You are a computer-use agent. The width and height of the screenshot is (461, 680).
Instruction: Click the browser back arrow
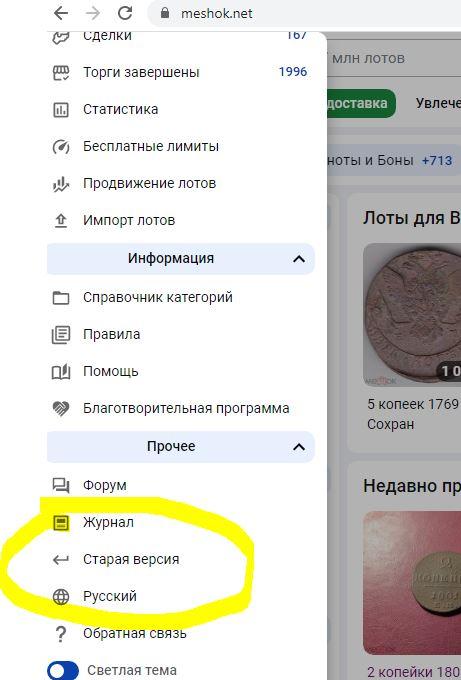[x=61, y=13]
